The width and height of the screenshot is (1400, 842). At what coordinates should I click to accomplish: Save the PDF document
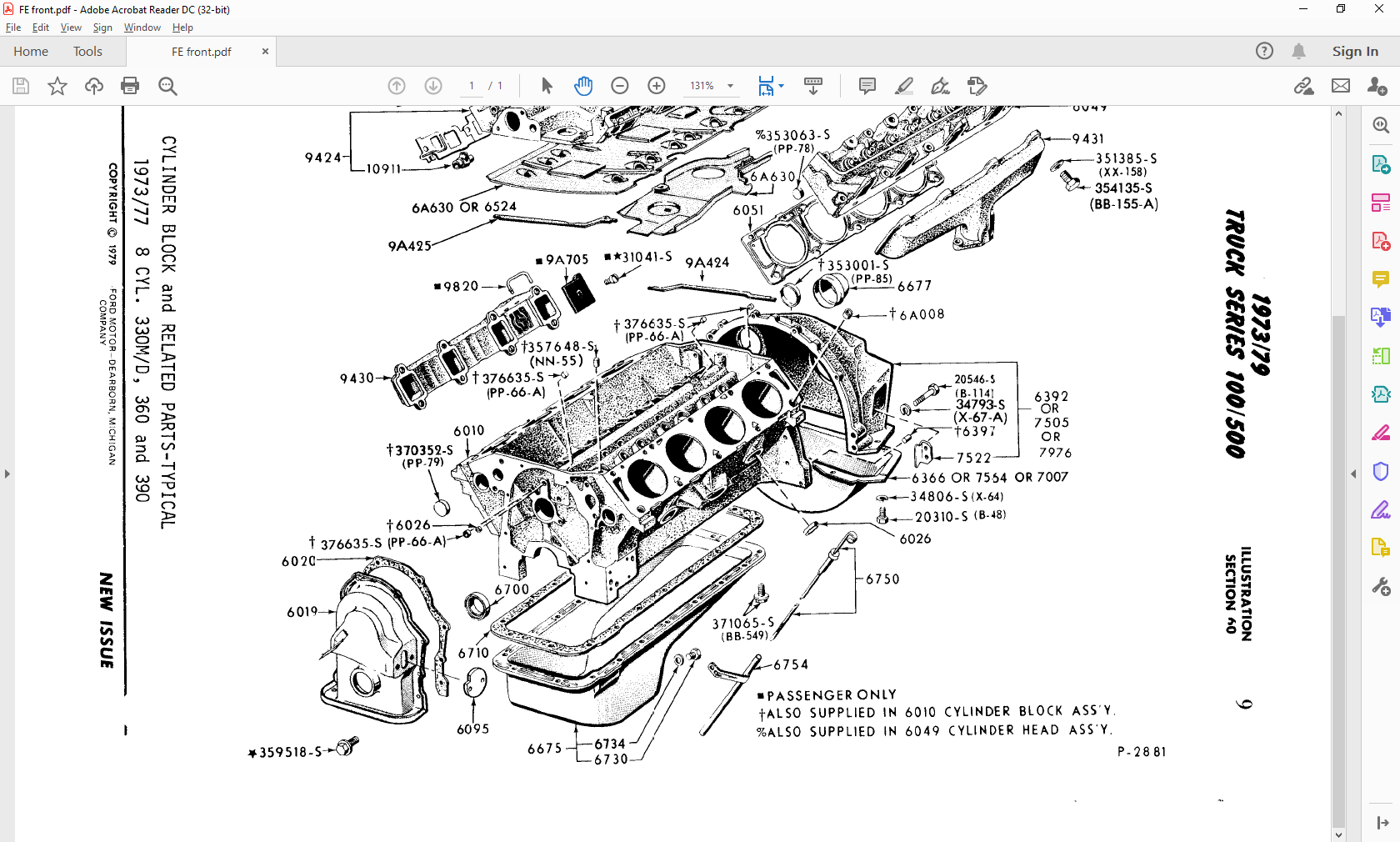[21, 86]
